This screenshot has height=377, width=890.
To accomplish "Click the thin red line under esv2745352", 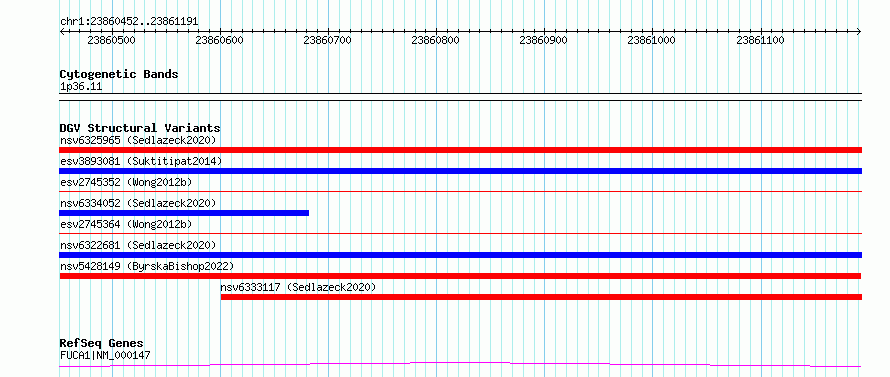I will click(460, 192).
